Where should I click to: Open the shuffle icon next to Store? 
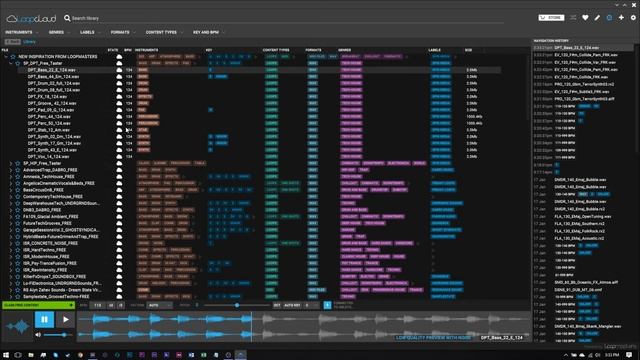coord(573,18)
